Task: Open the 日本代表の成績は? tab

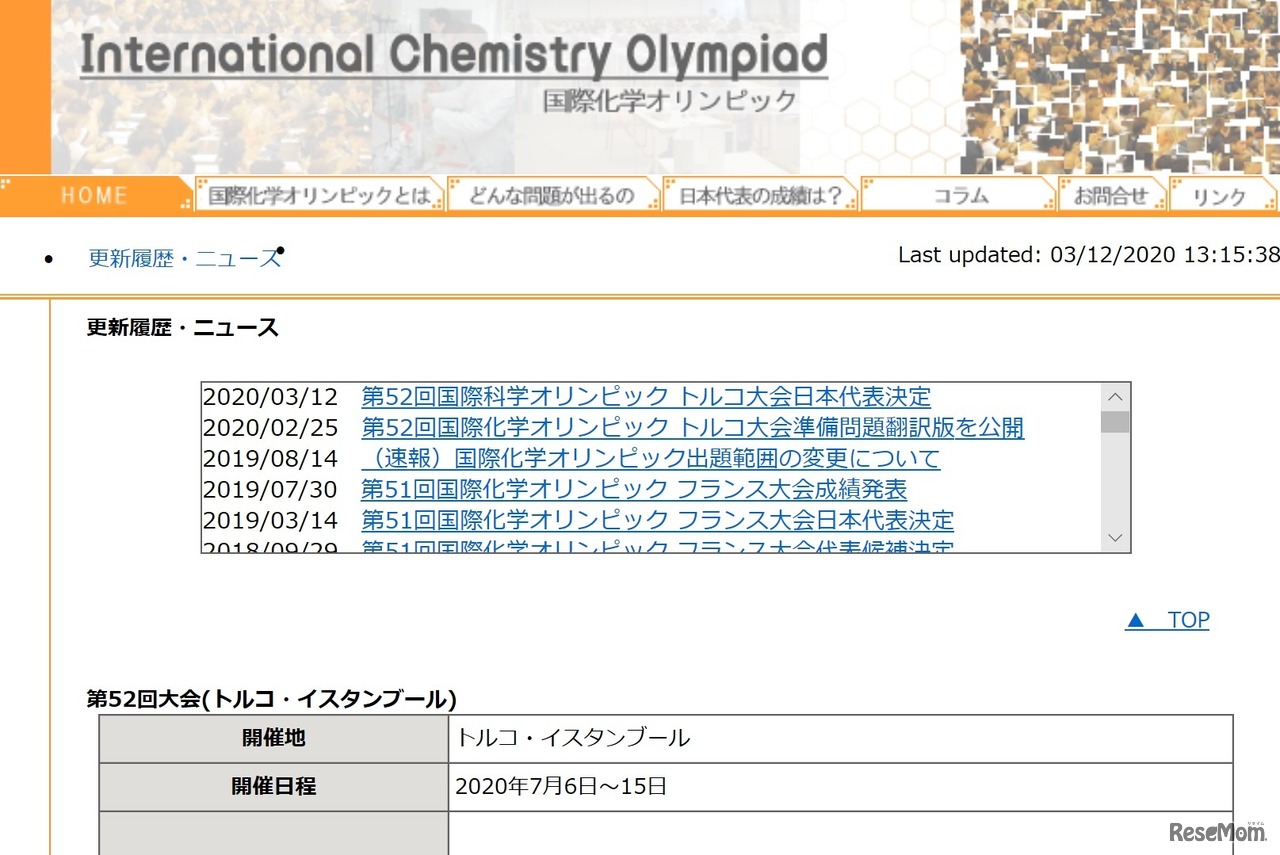Action: (x=760, y=195)
